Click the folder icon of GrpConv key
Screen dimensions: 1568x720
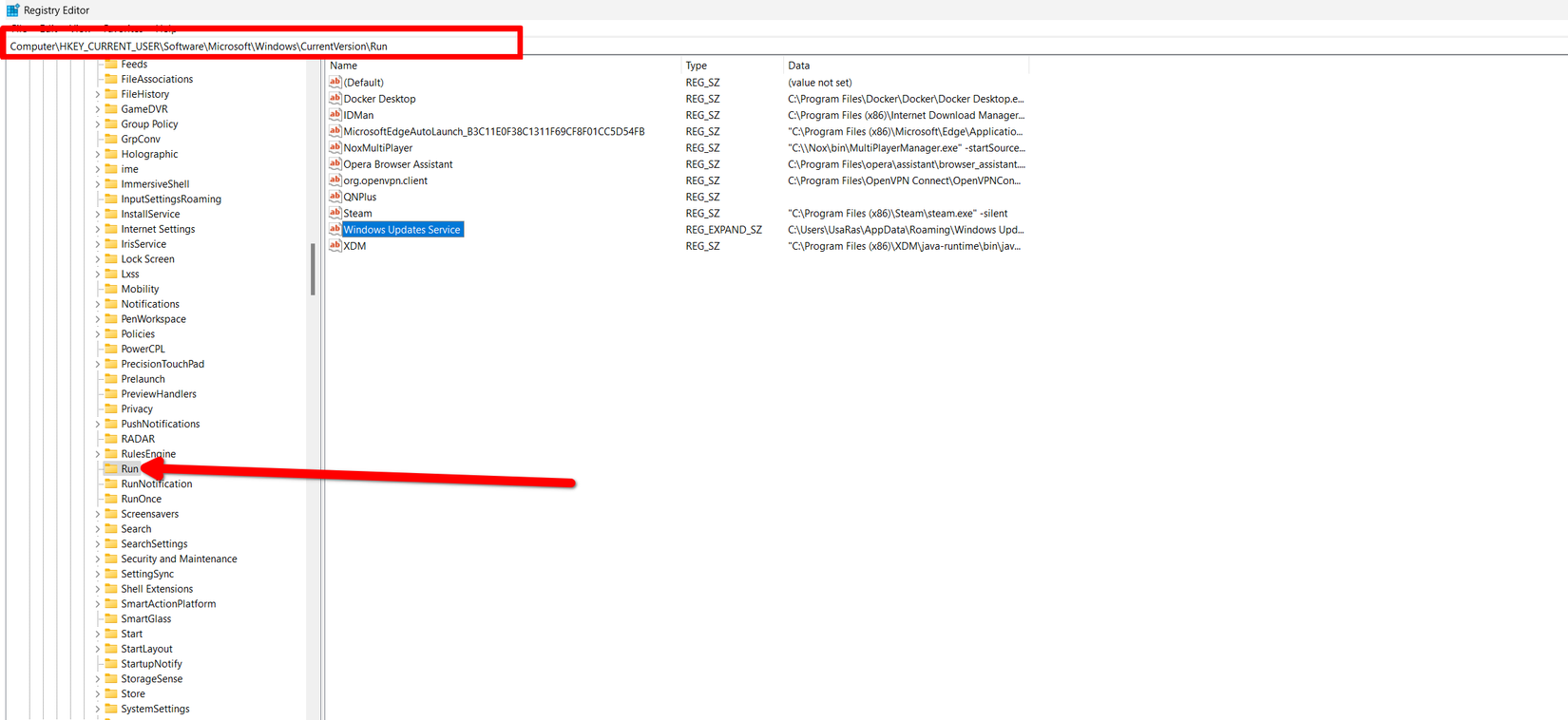(x=111, y=139)
